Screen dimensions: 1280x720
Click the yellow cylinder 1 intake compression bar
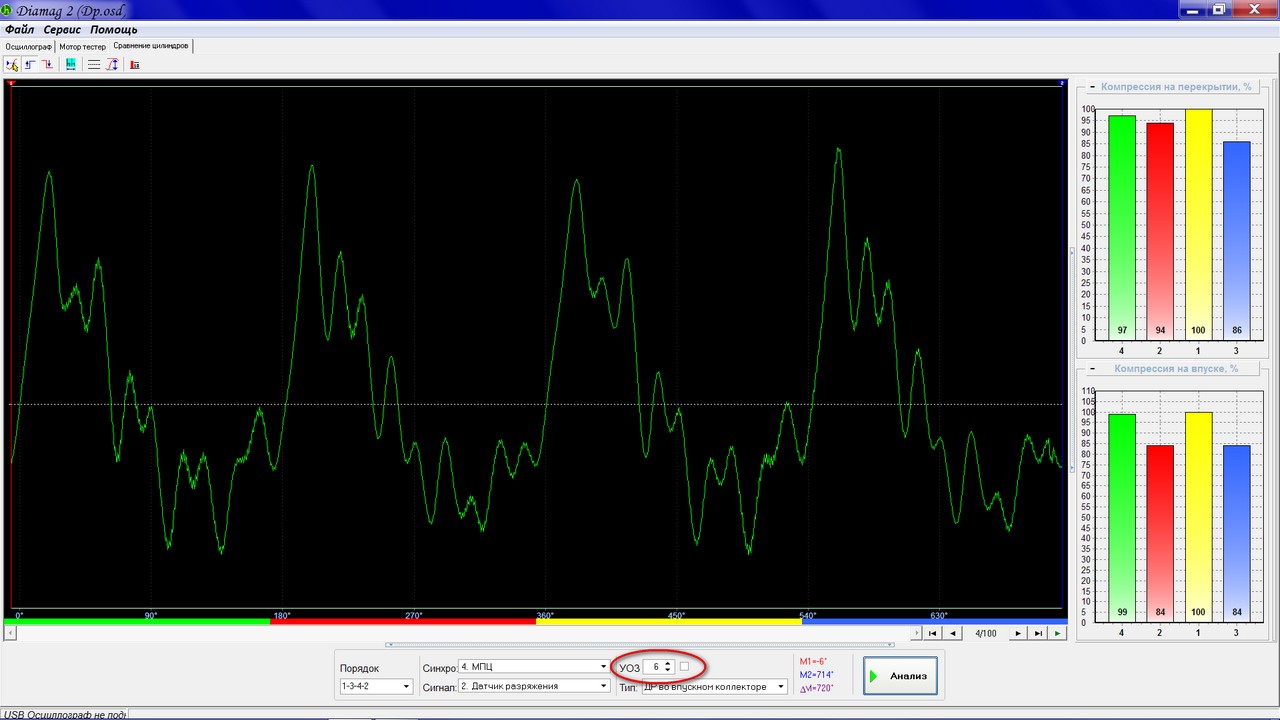pos(1198,517)
